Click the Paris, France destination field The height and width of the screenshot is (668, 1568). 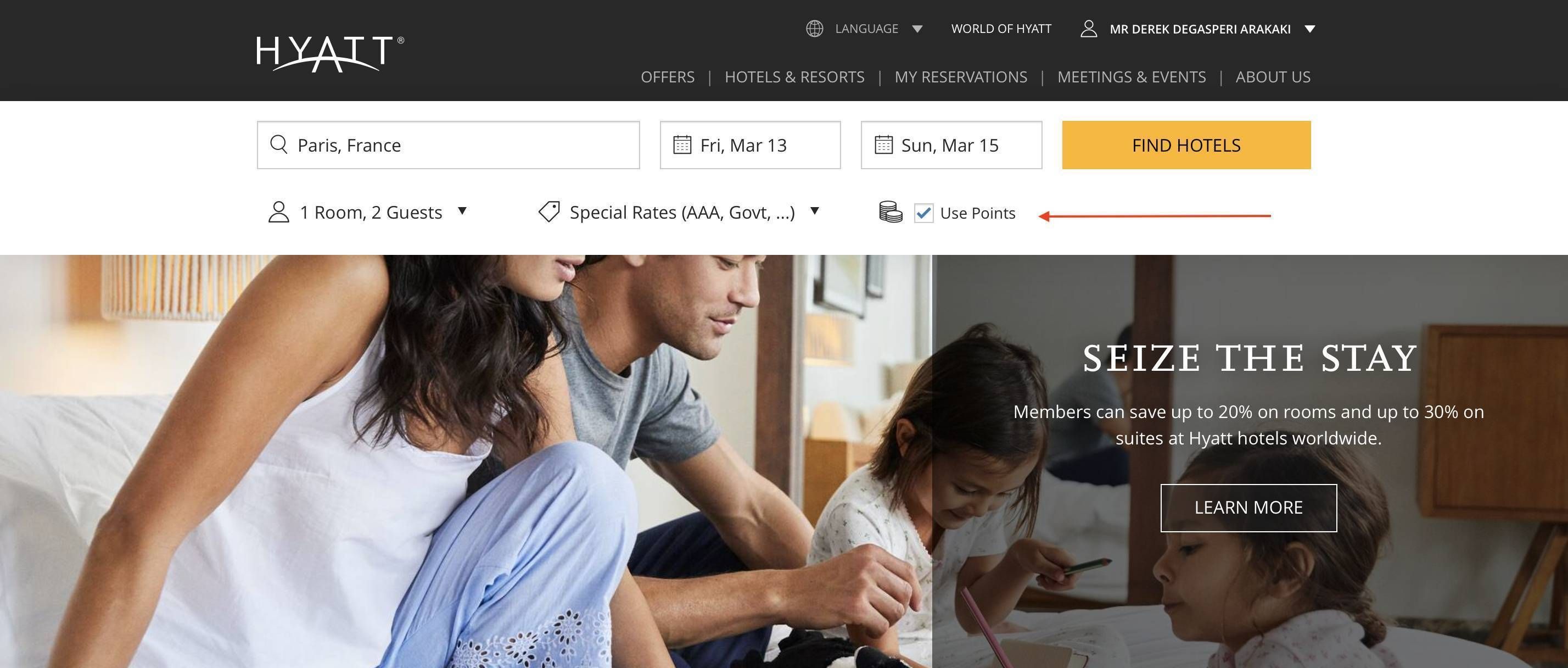pos(448,145)
